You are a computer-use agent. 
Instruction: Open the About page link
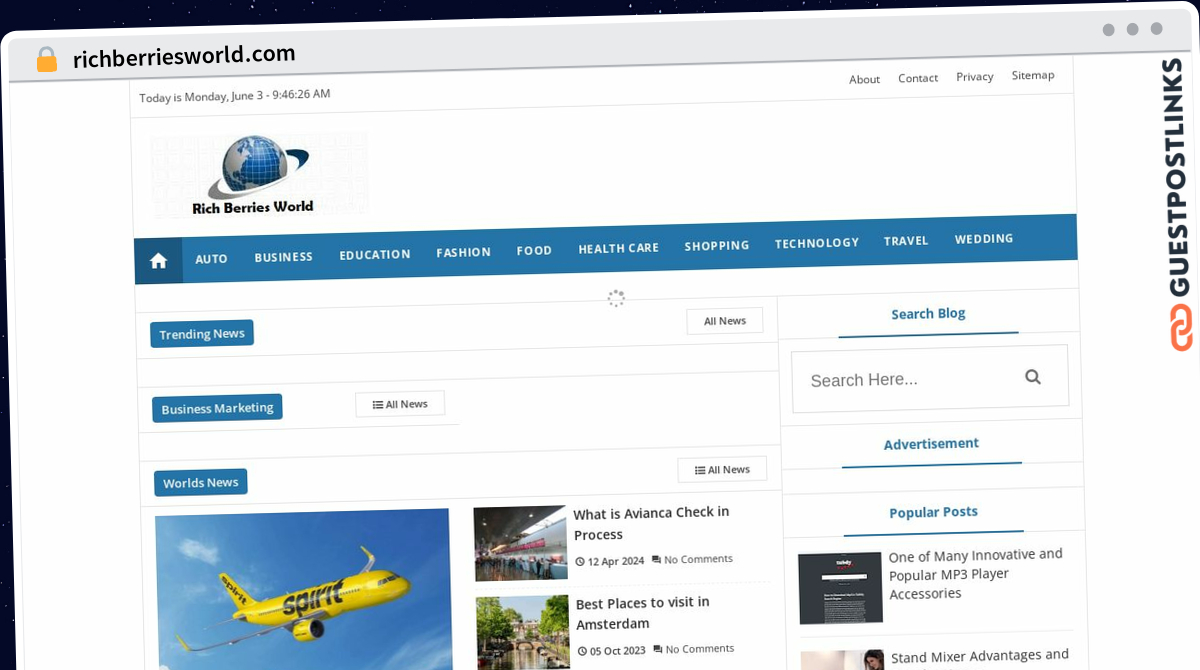point(865,79)
